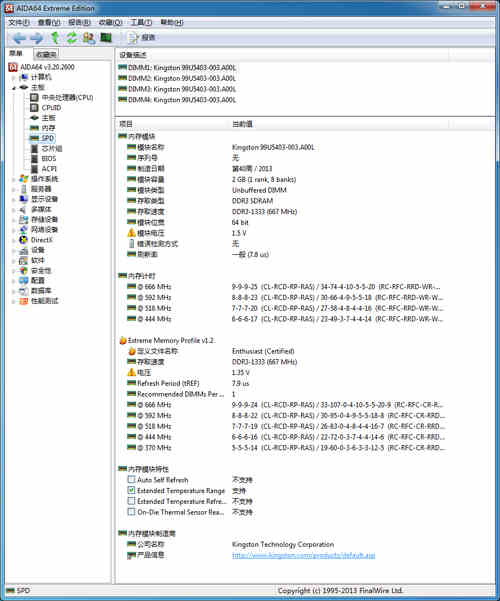Toggle the Auto Self Refresh checkbox
The image size is (500, 601).
132,479
